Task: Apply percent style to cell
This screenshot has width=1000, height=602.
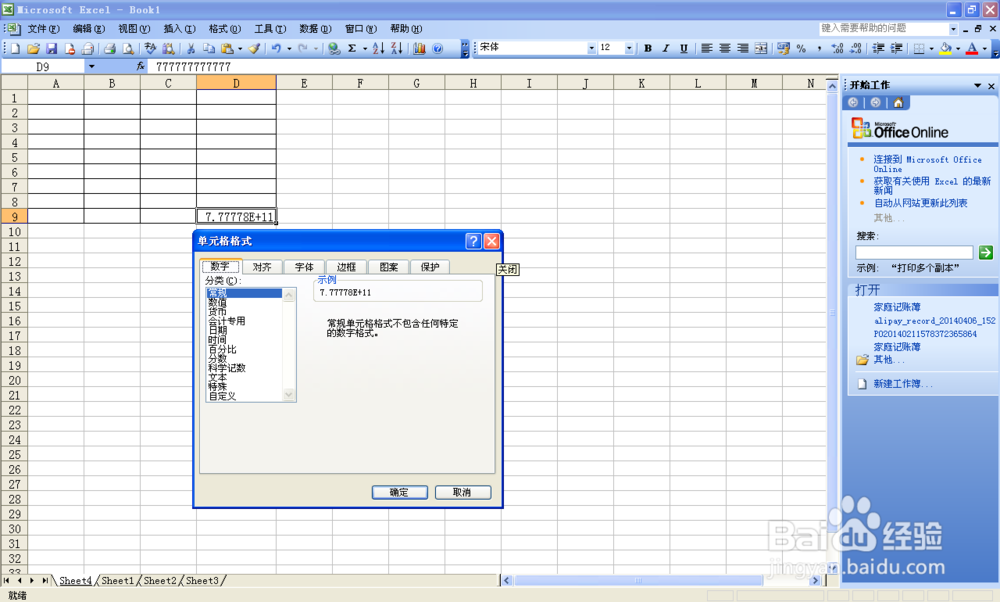Action: pyautogui.click(x=802, y=48)
